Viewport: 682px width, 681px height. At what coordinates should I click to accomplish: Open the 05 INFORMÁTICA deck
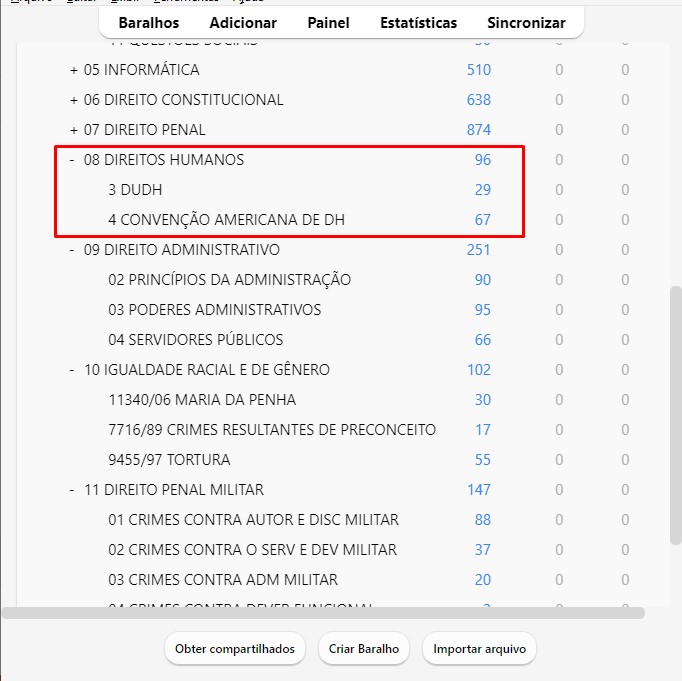[x=141, y=70]
